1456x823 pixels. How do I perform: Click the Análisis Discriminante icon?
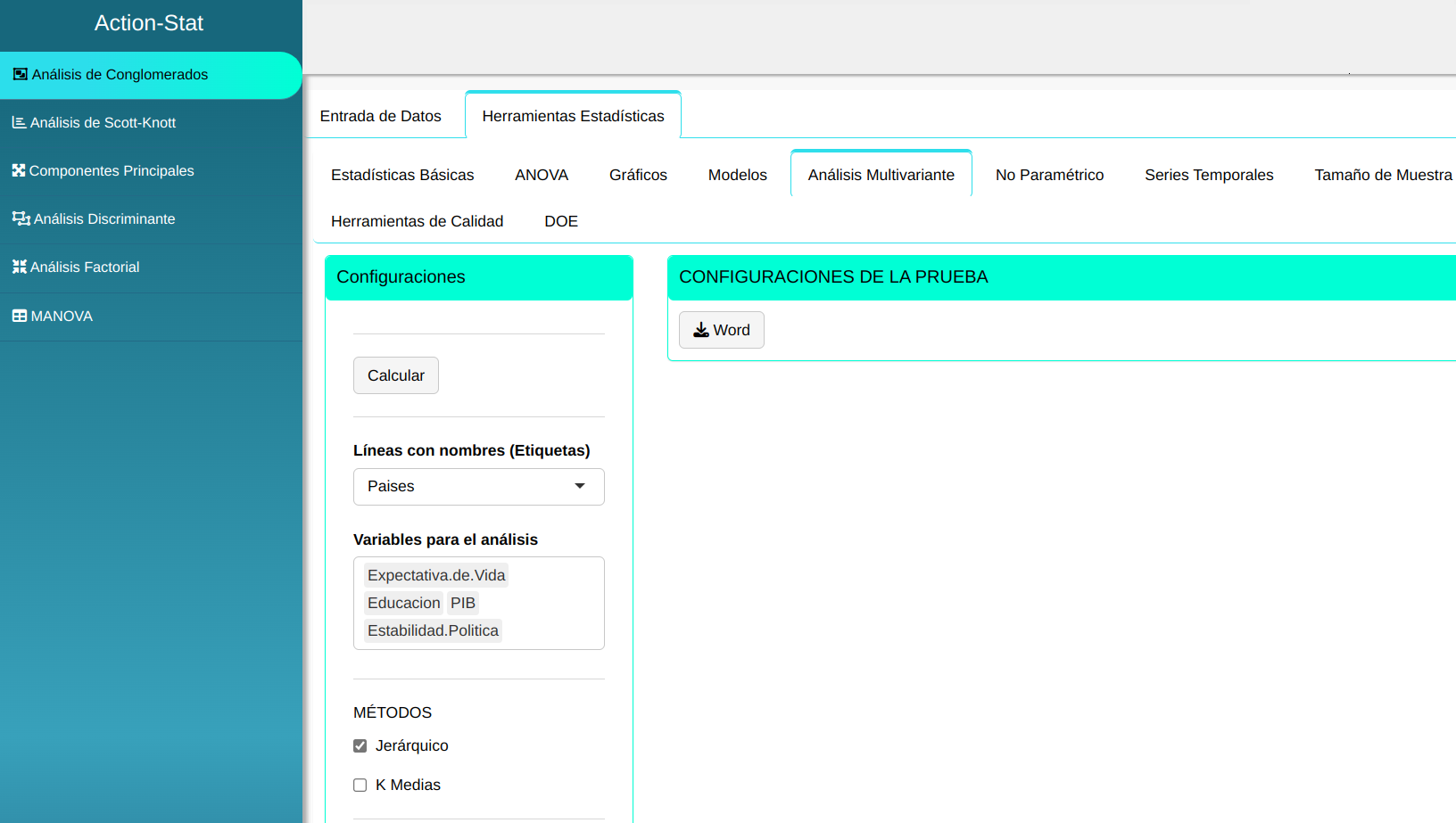21,218
